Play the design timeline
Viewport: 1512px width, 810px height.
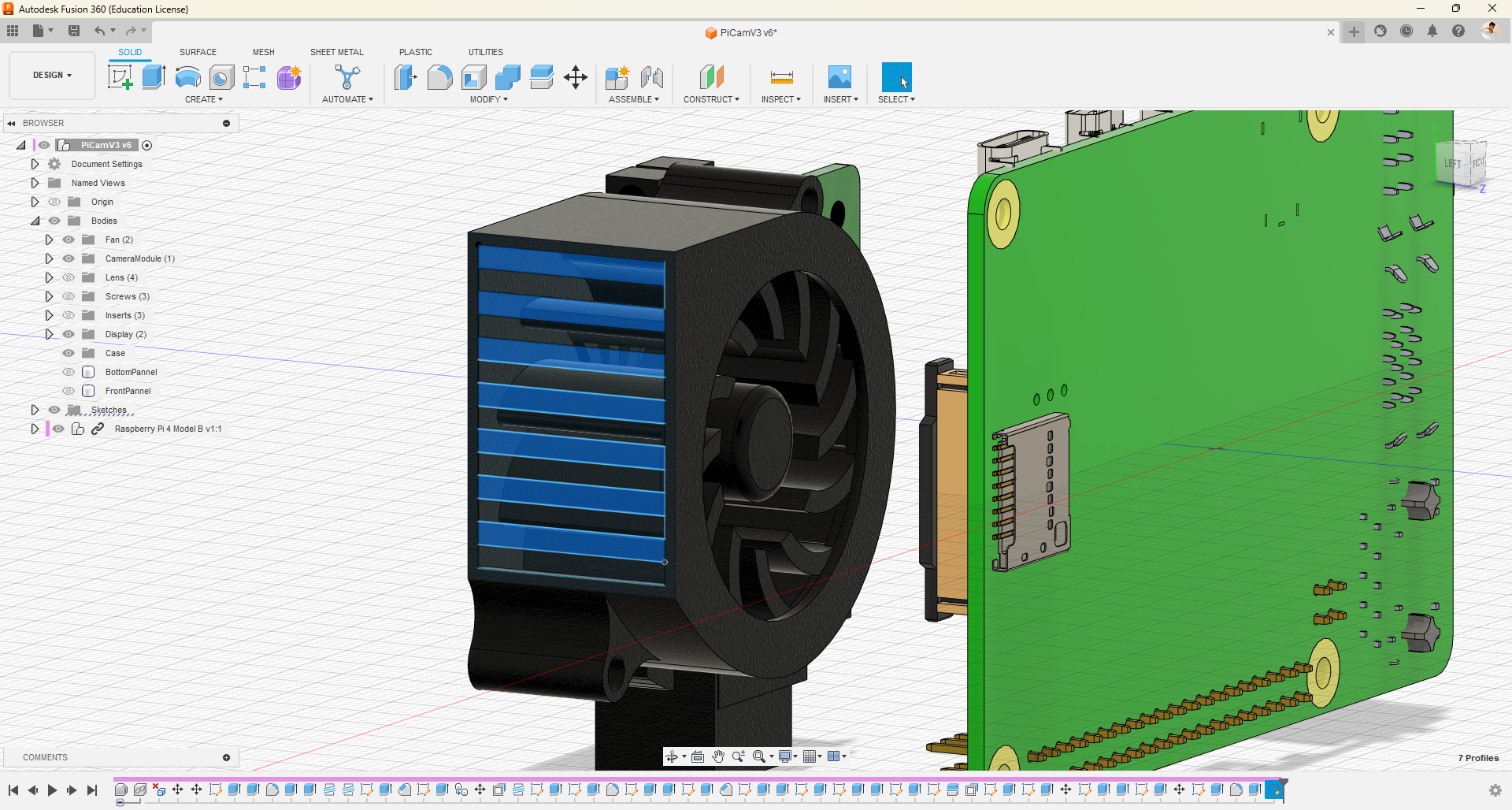[x=52, y=790]
